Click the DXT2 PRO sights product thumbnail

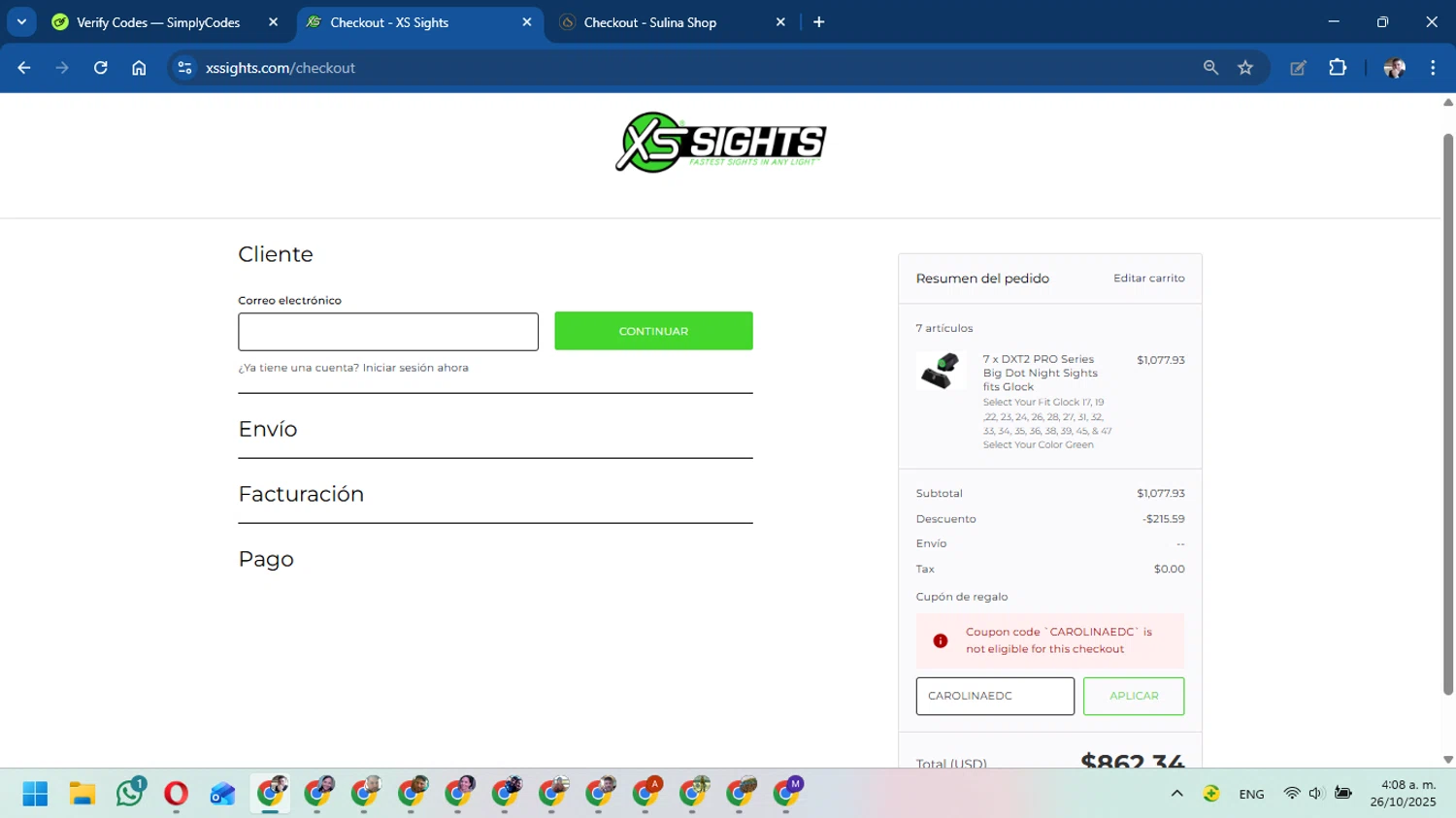click(x=941, y=371)
